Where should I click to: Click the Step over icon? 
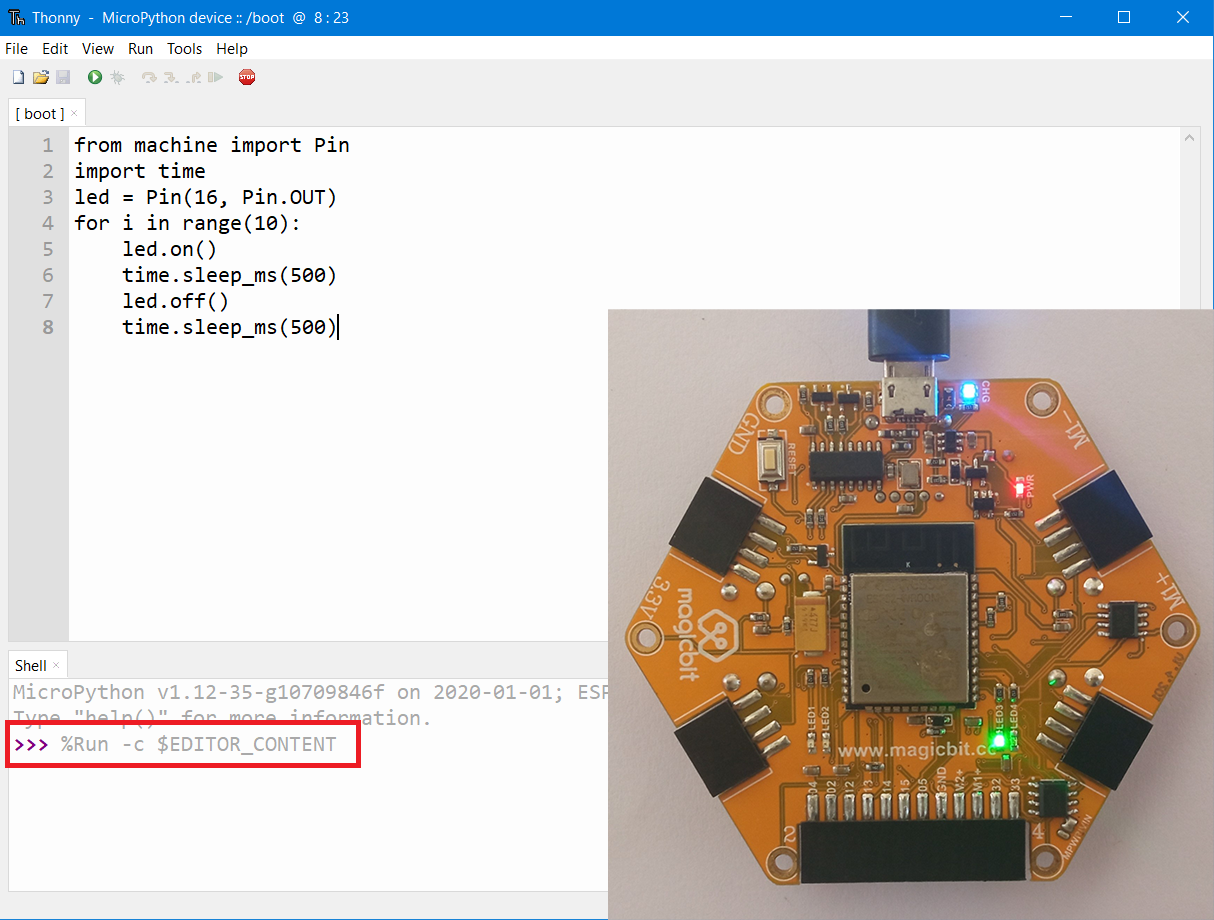point(150,77)
